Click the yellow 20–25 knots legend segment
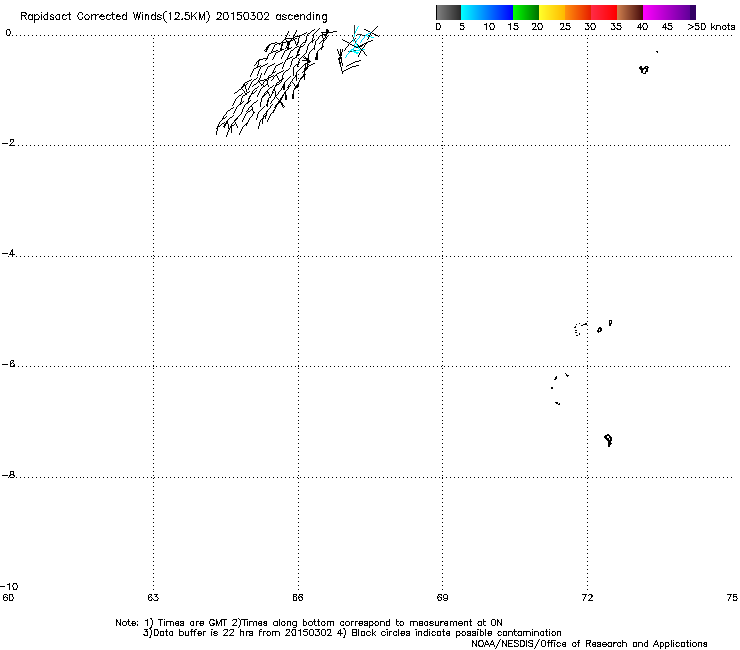The image size is (740, 650). tap(552, 12)
